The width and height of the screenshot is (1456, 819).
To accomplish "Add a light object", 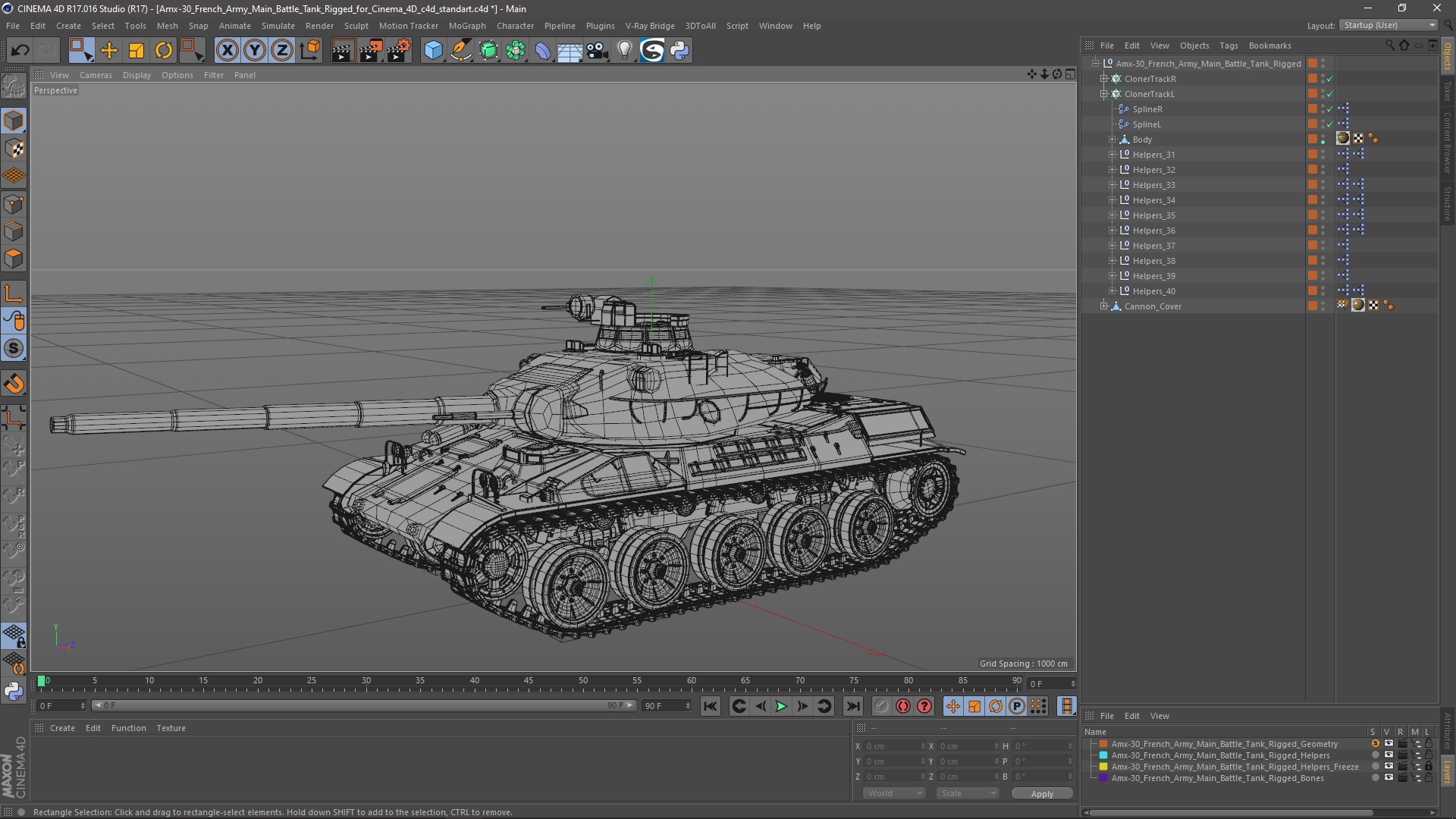I will point(625,51).
